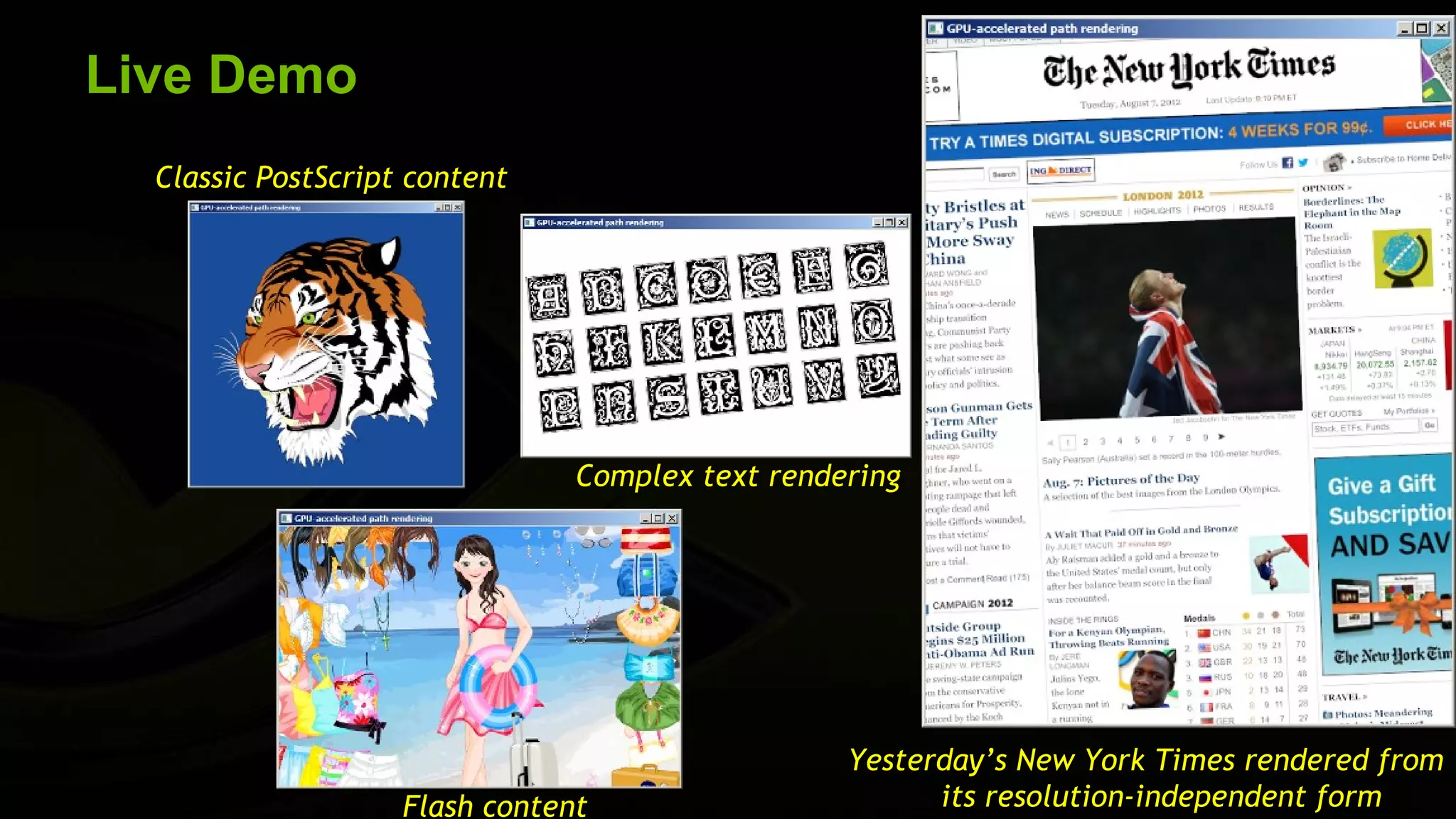Open the PHOTOS tab under London 2012

(x=1209, y=208)
